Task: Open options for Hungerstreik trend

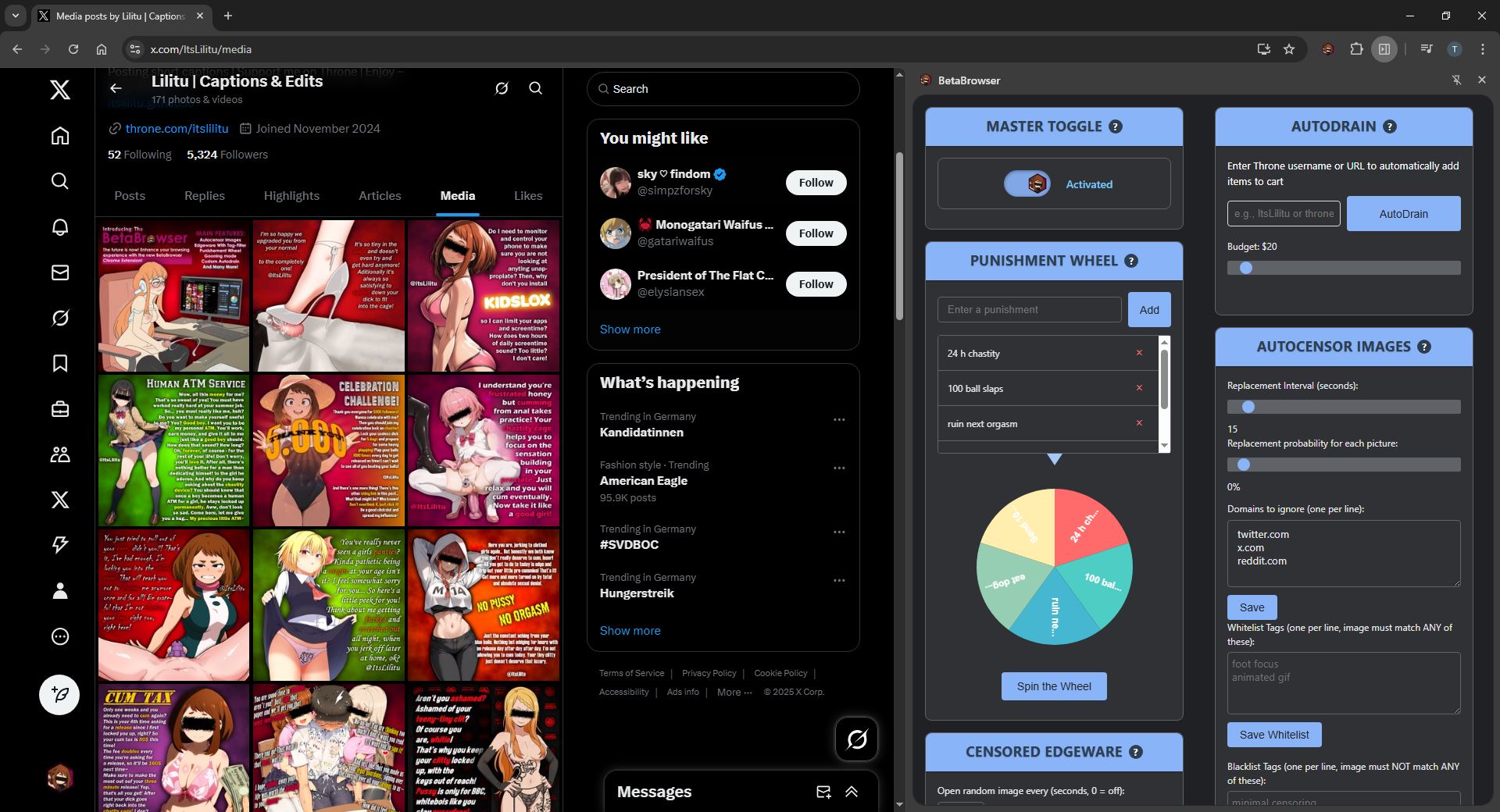Action: (839, 580)
